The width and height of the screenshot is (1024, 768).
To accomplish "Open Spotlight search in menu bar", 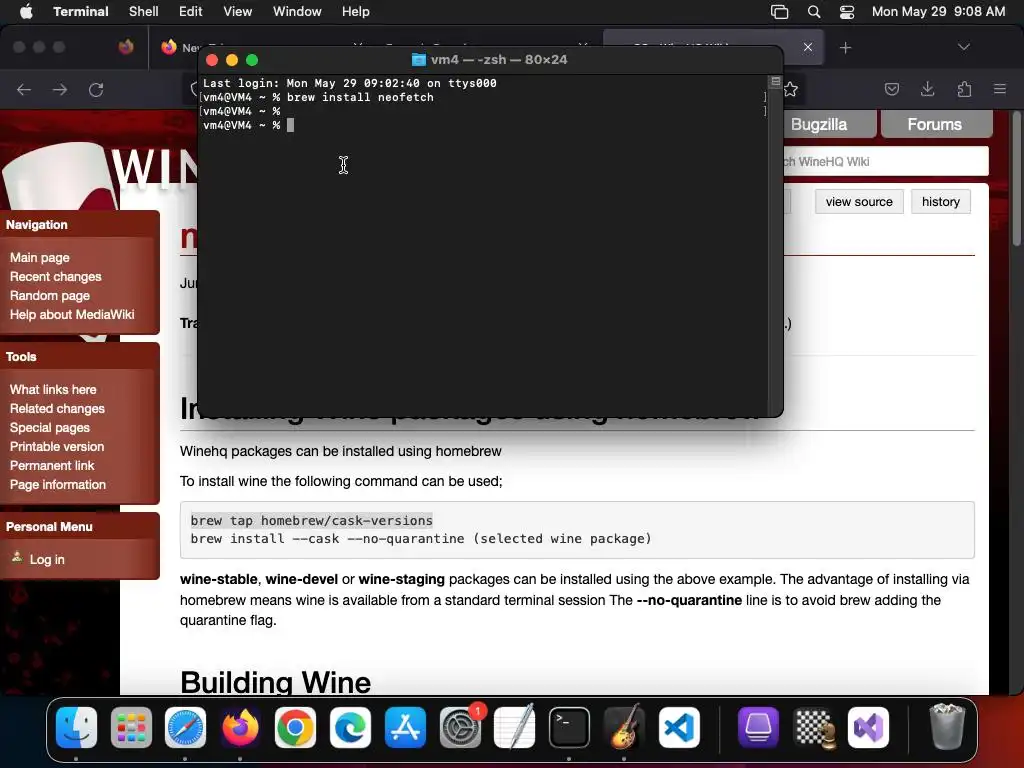I will (814, 12).
